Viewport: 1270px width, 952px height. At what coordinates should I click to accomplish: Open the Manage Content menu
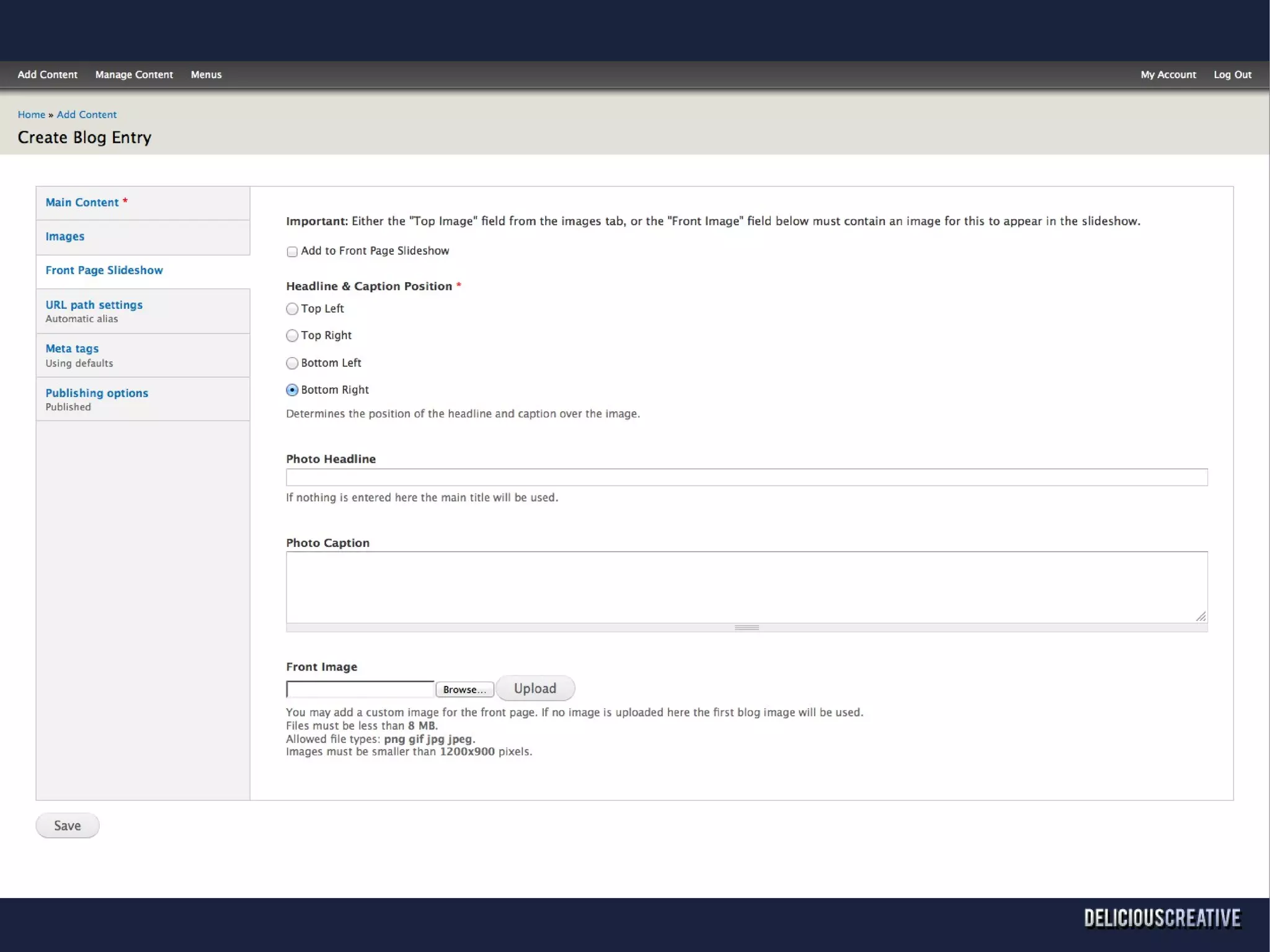[134, 74]
